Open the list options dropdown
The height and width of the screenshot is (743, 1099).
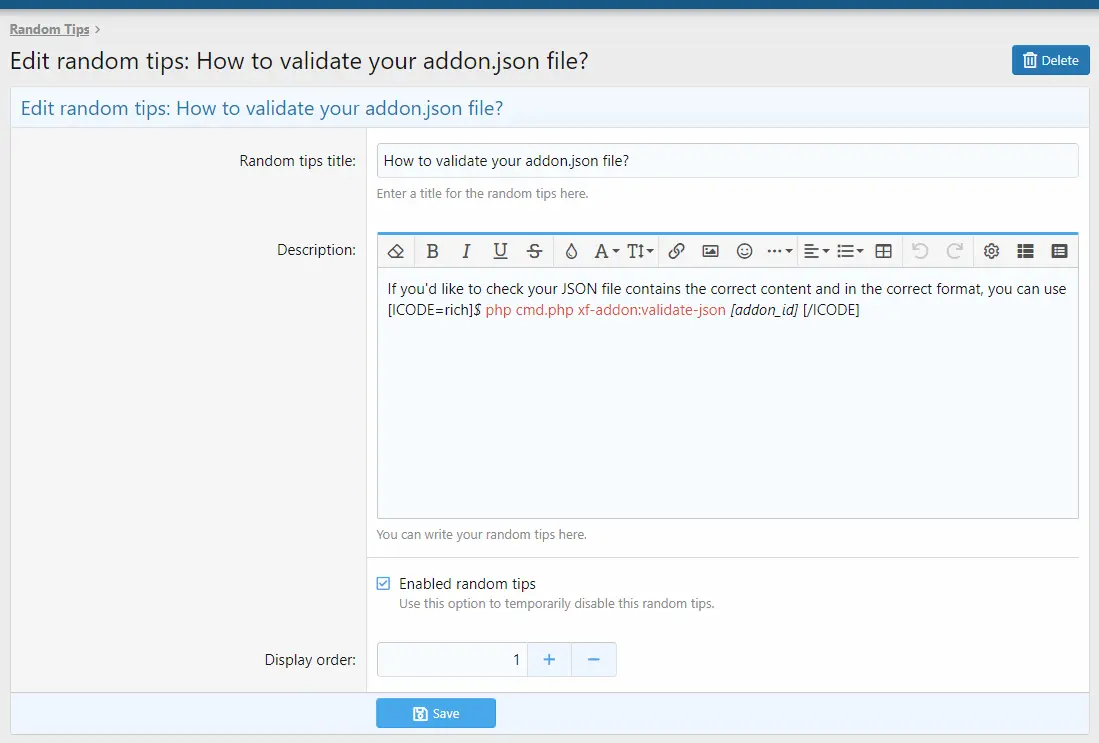850,251
